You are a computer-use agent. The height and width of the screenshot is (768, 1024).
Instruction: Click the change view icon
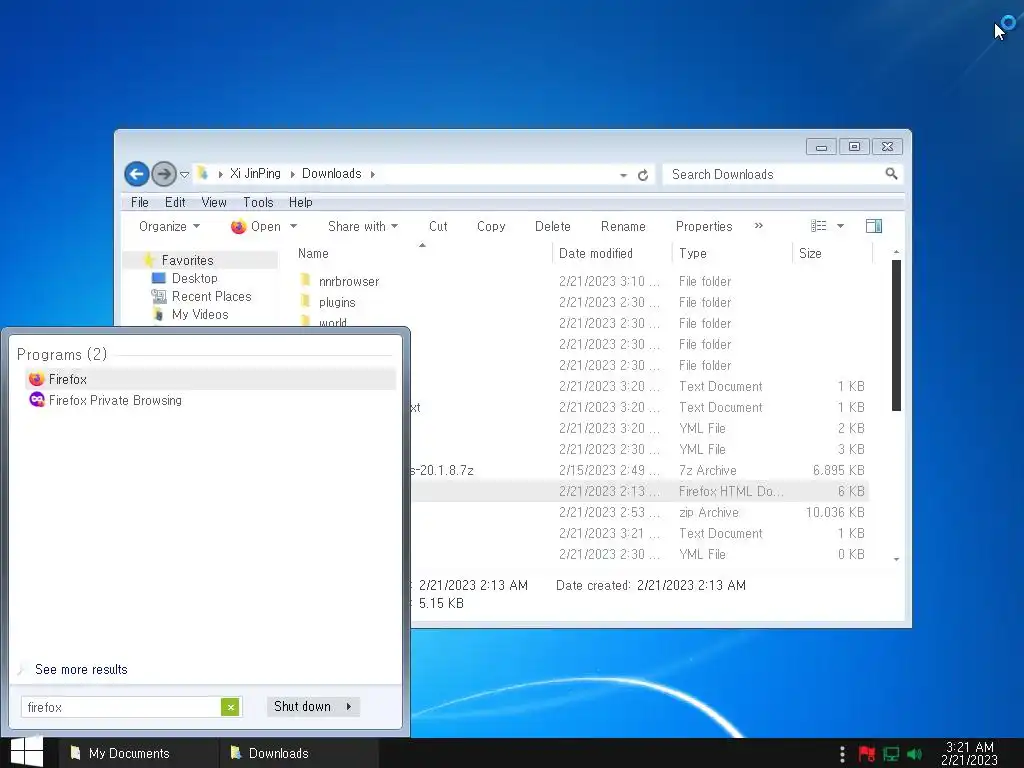click(x=818, y=226)
